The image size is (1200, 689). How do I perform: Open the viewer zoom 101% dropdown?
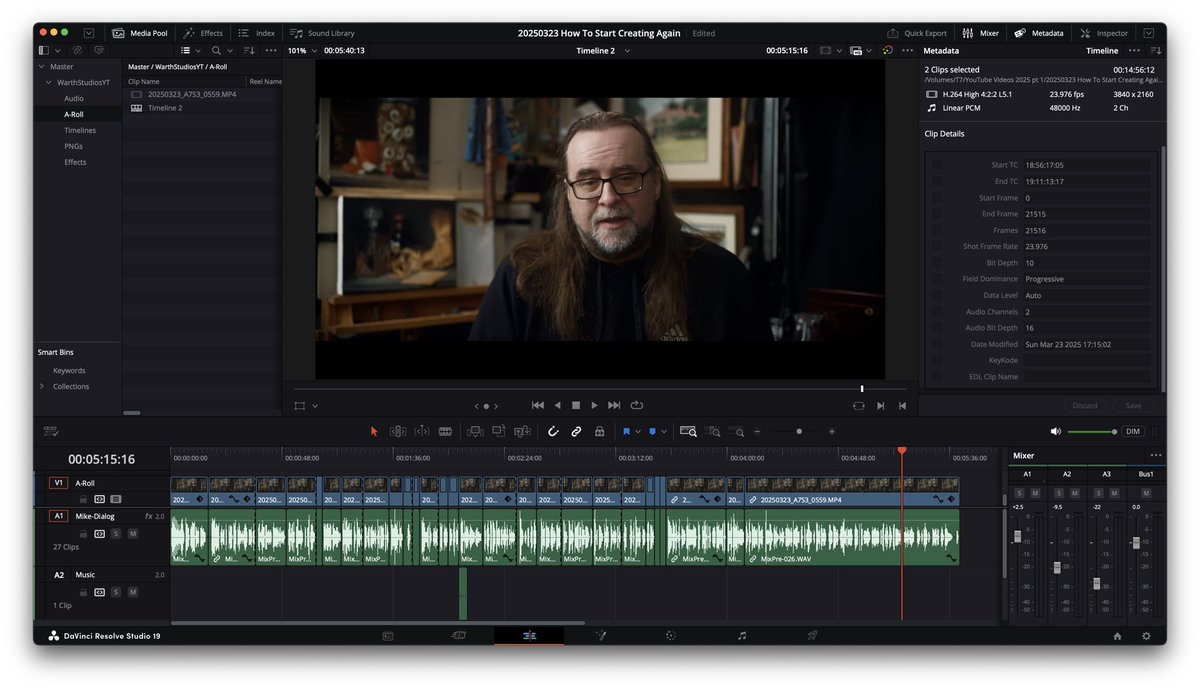tap(301, 50)
